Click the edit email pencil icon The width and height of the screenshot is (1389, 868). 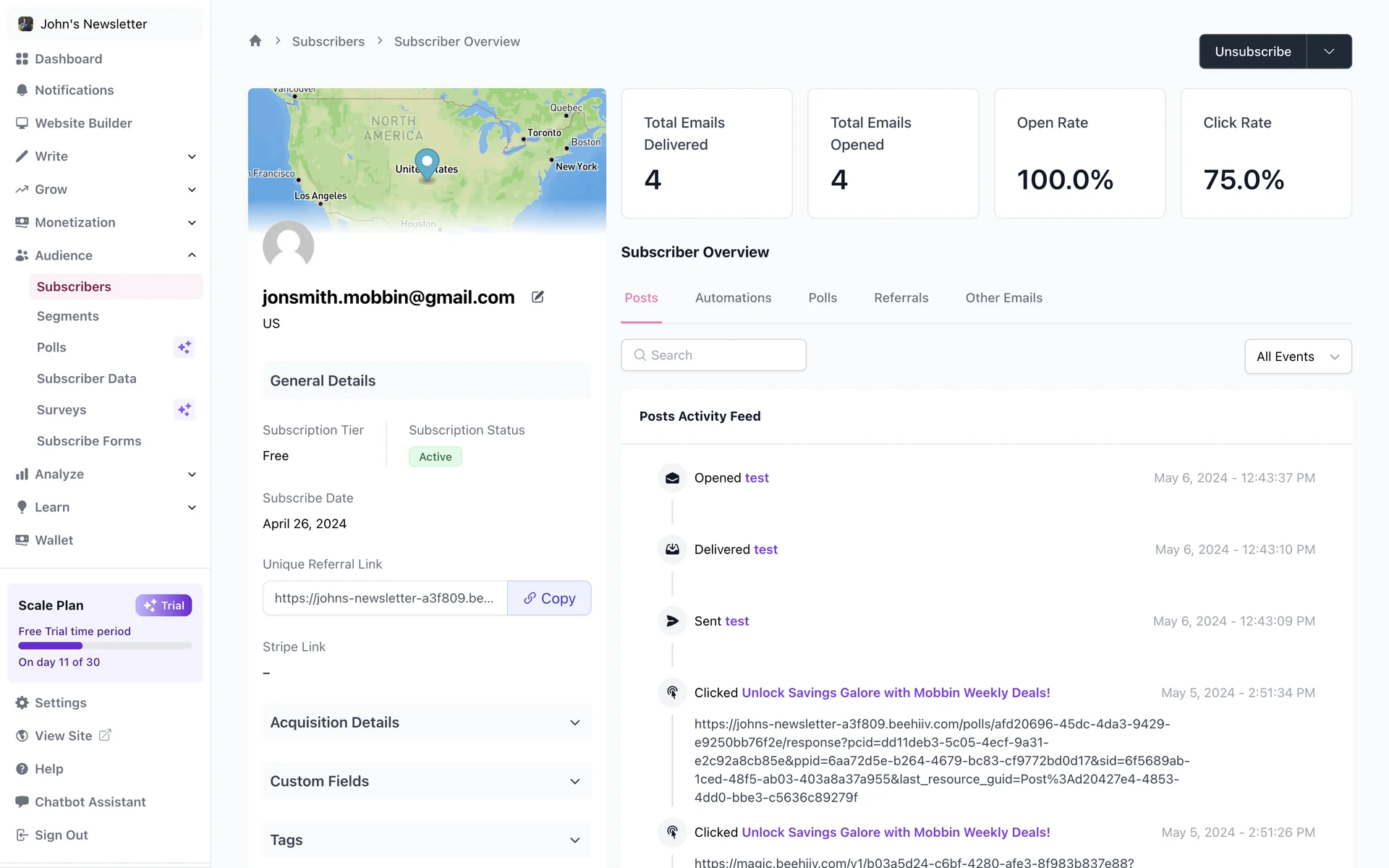[x=538, y=297]
